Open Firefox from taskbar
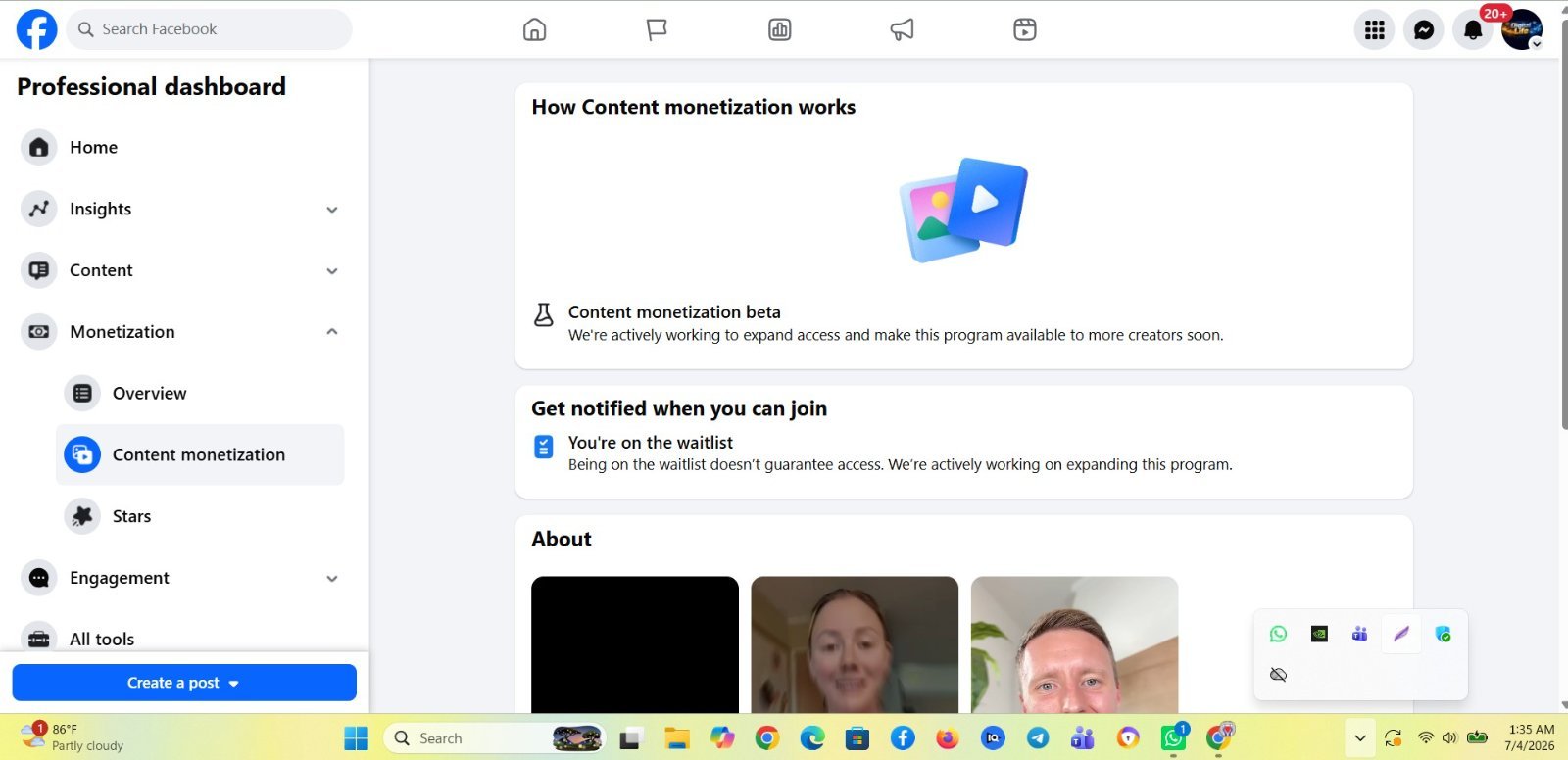This screenshot has height=760, width=1568. (x=948, y=738)
